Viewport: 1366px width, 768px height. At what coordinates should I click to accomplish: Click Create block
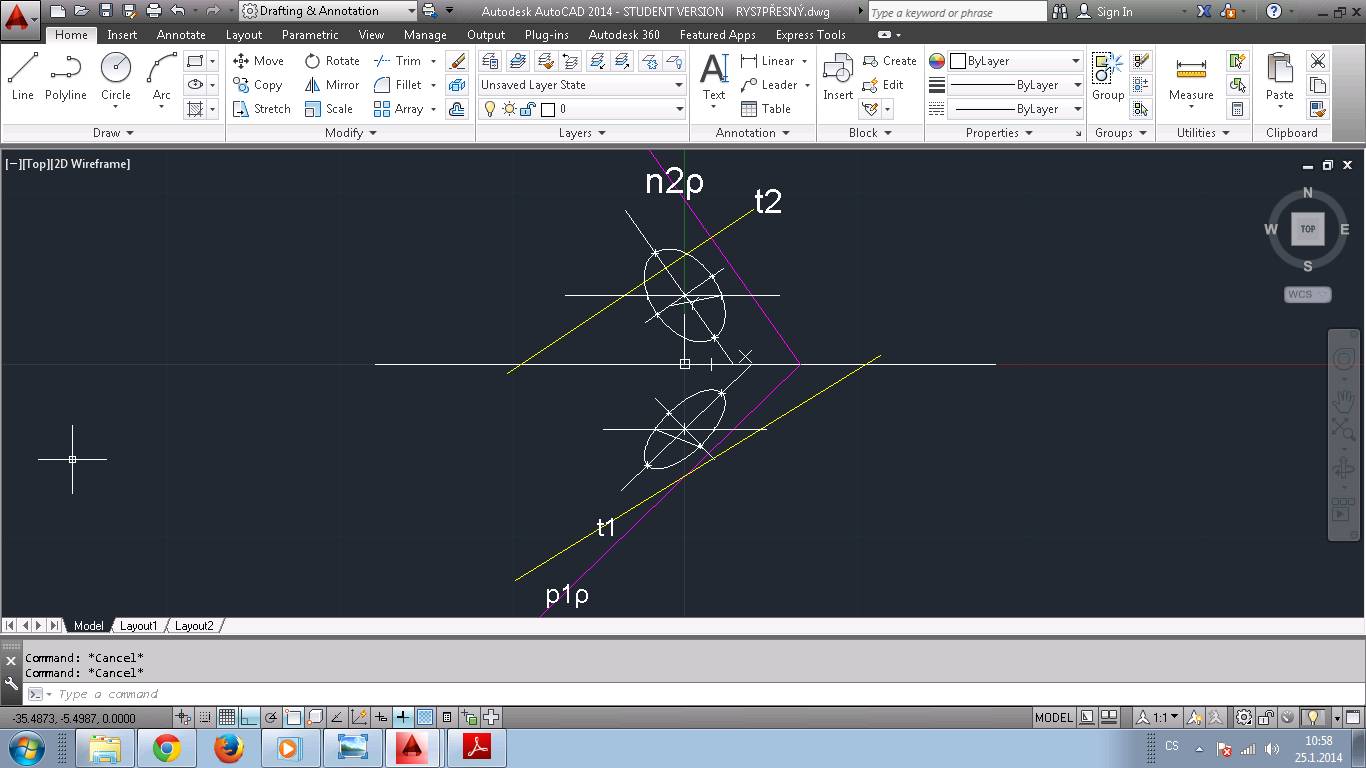tap(889, 61)
